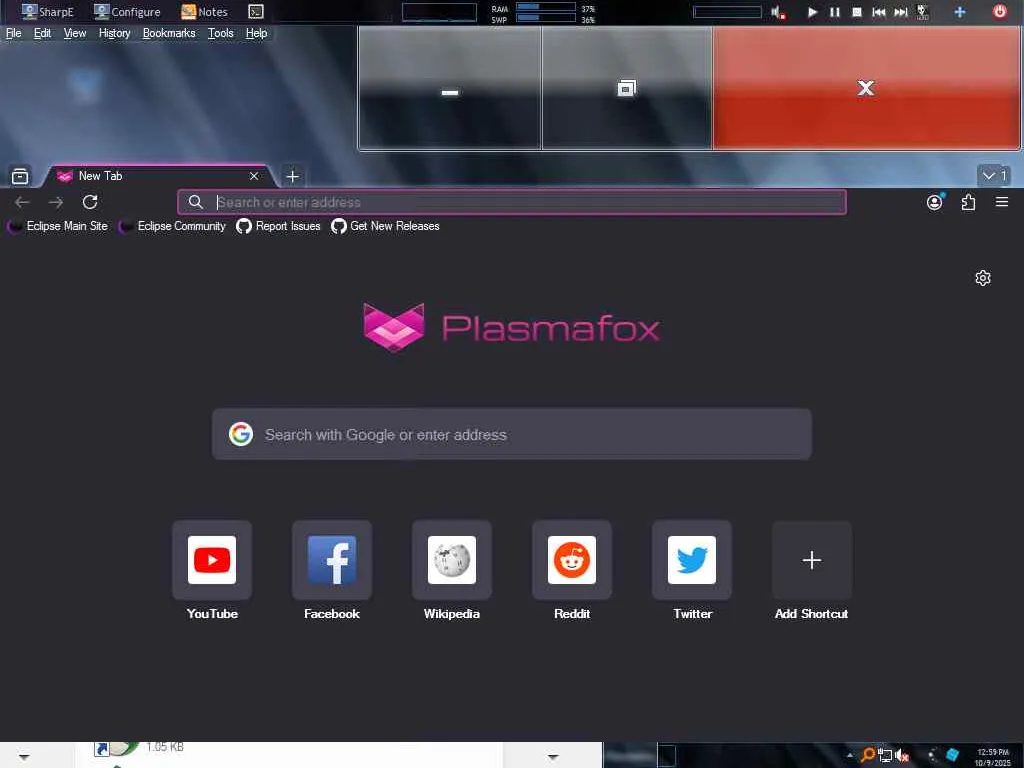Open the hamburger application menu
The image size is (1024, 768).
pos(1002,202)
